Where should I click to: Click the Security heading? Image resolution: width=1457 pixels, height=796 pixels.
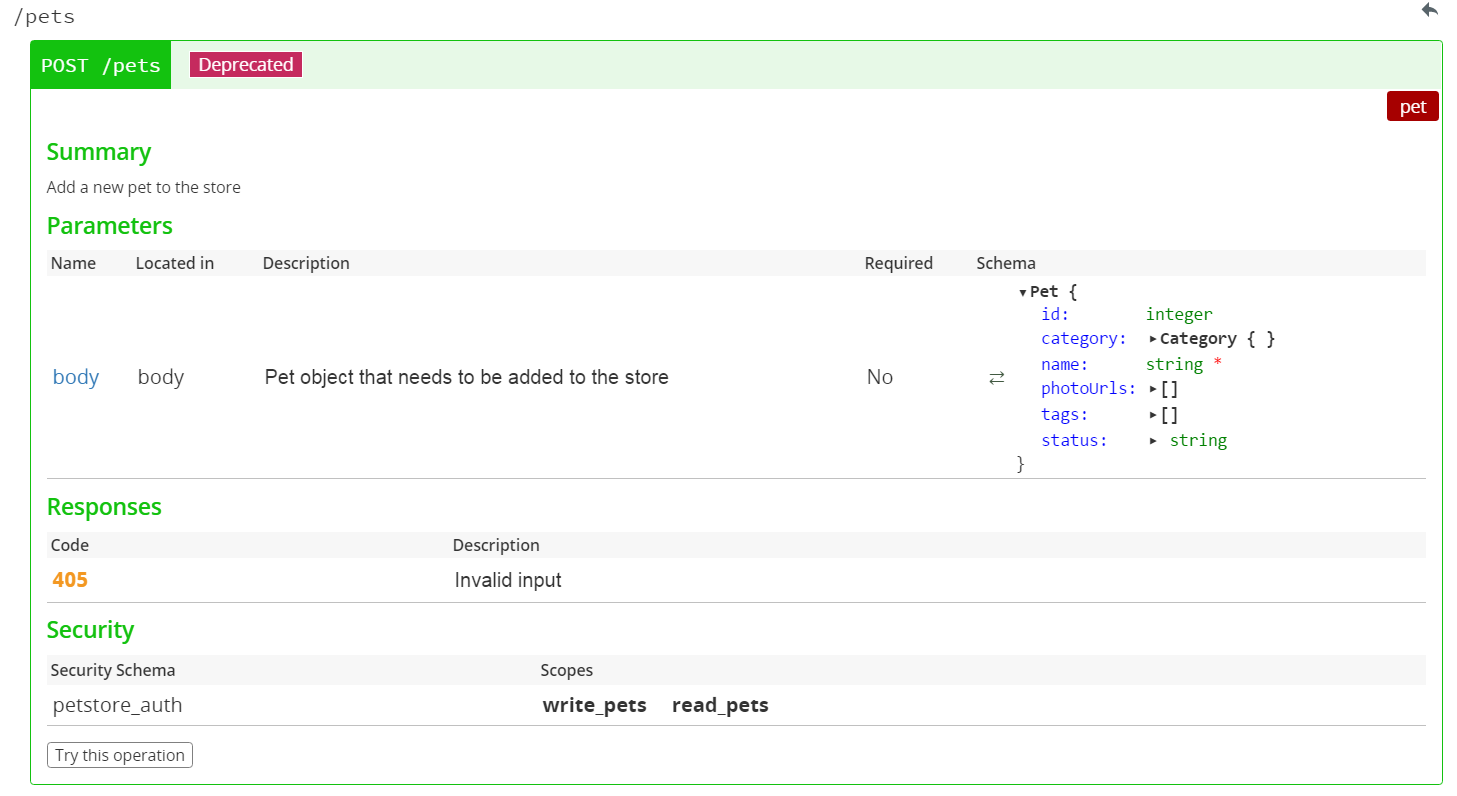coord(90,630)
